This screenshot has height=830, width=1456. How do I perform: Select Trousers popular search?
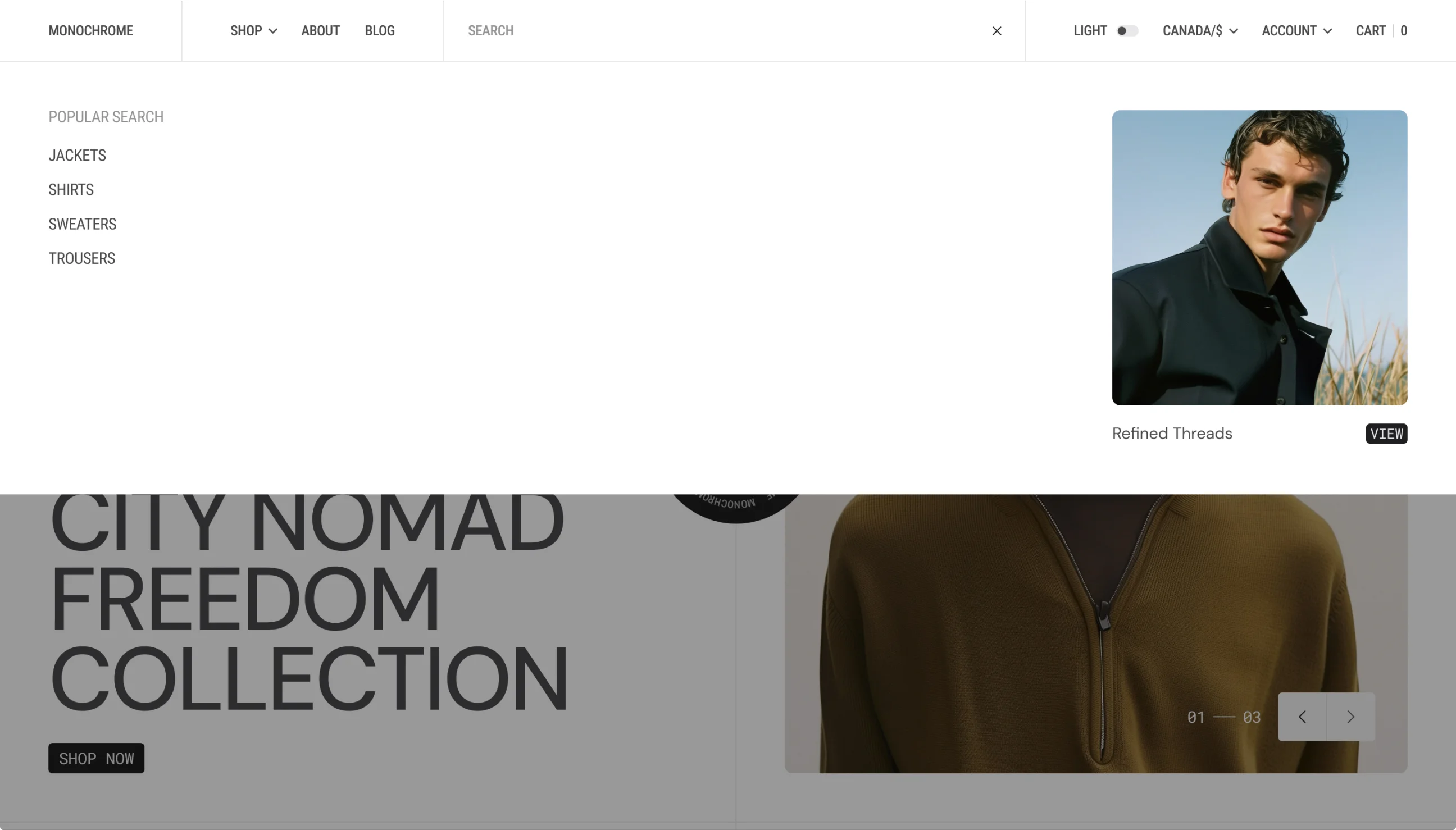pos(81,258)
